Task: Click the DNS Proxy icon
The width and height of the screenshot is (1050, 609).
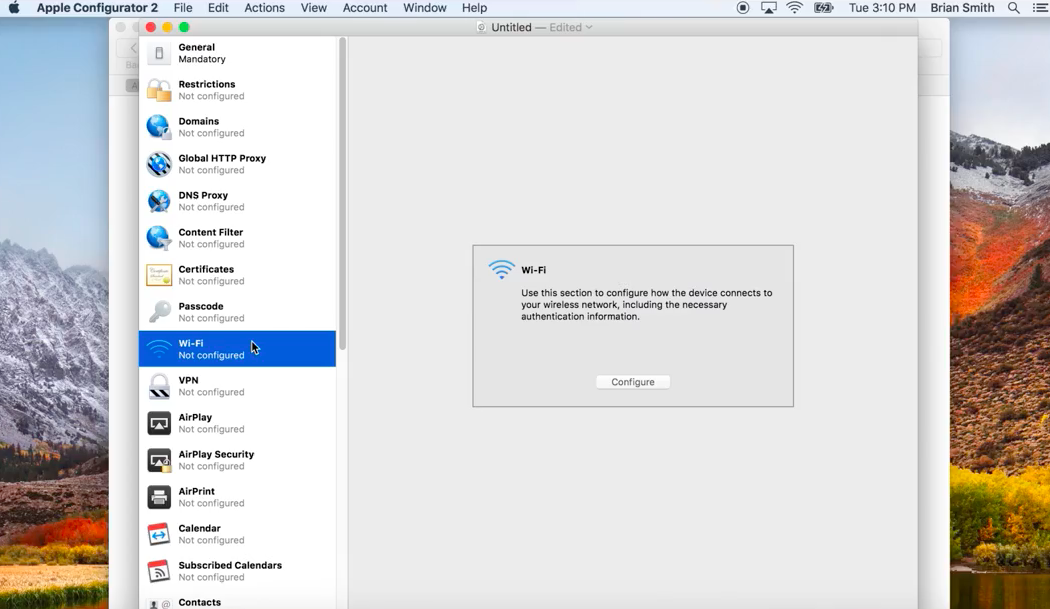Action: coord(159,201)
